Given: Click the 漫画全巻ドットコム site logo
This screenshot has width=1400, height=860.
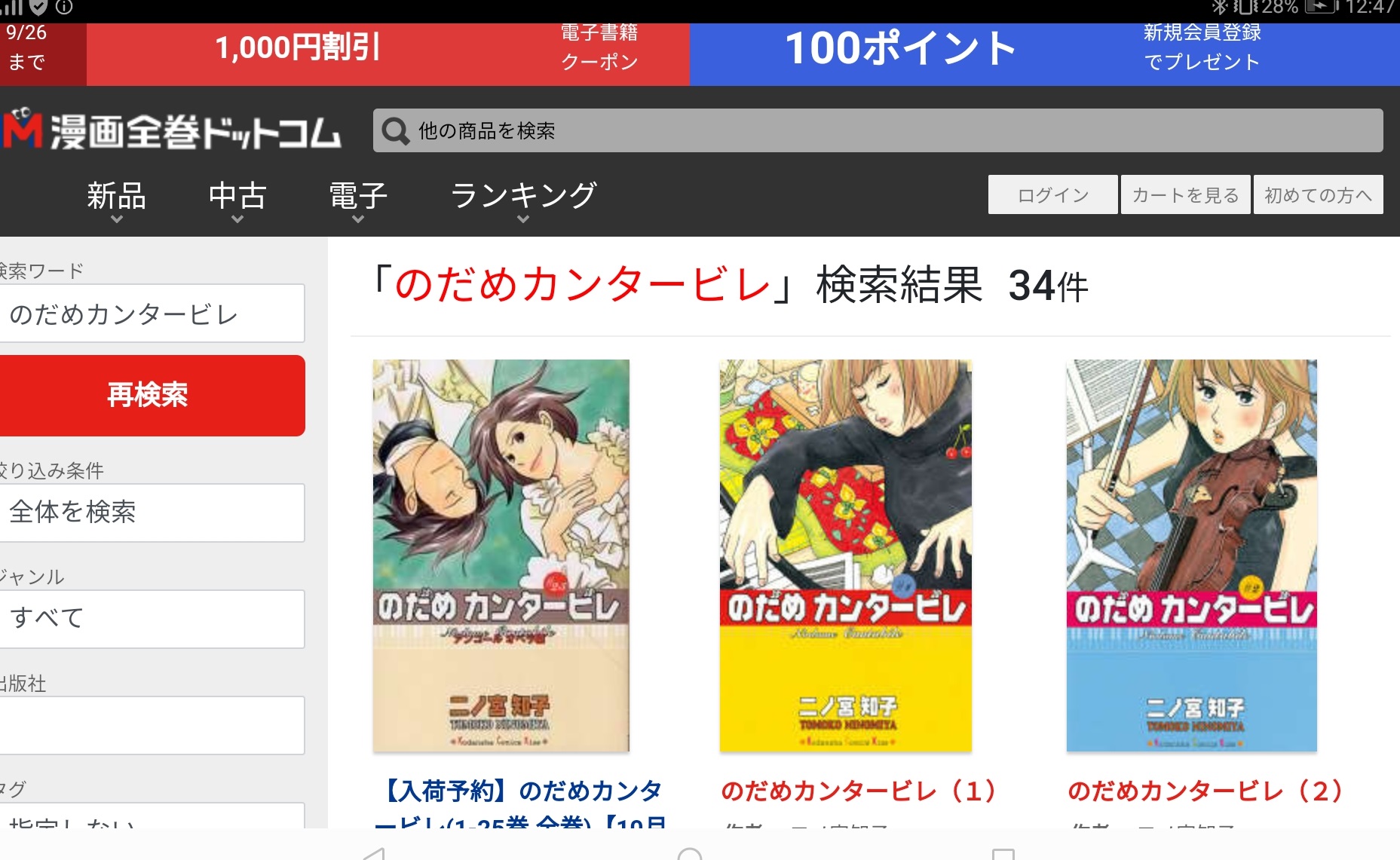Looking at the screenshot, I should [x=172, y=130].
